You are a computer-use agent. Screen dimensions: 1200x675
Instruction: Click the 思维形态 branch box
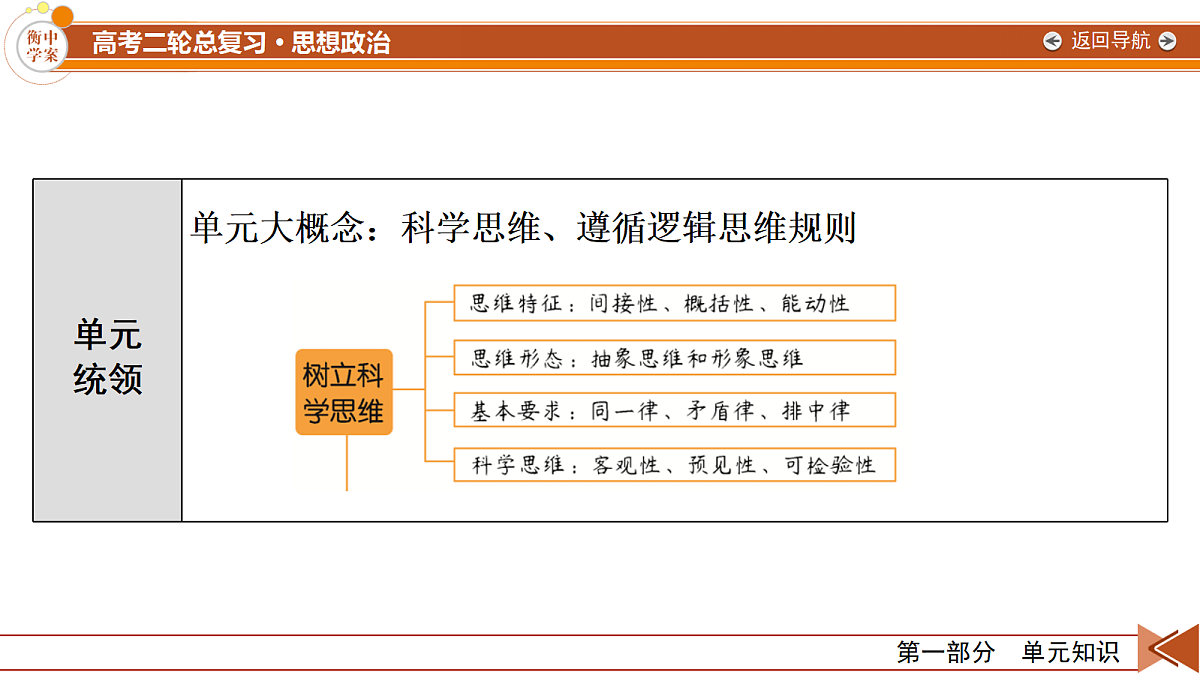pos(675,357)
